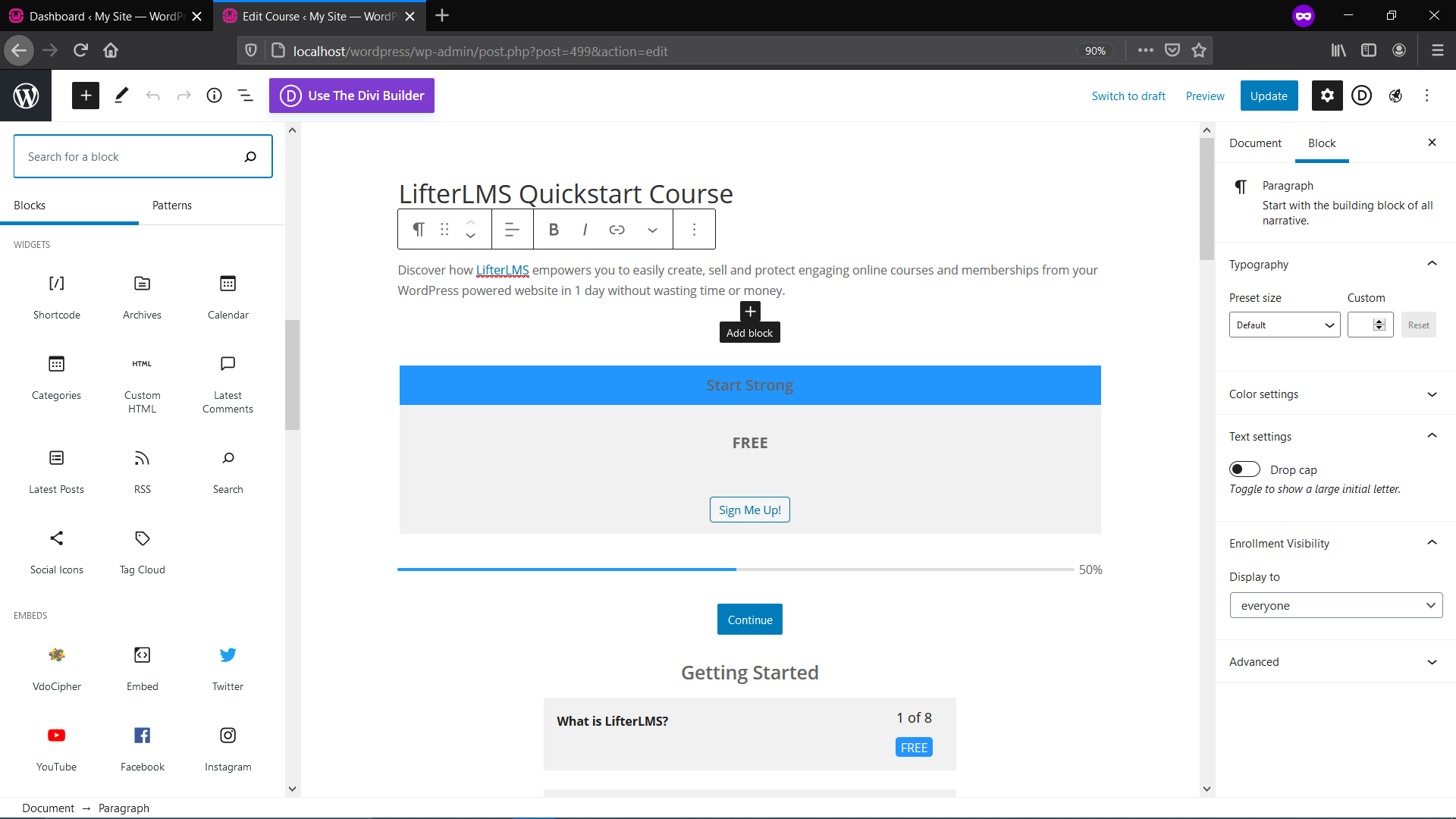The width and height of the screenshot is (1456, 819).
Task: Select Display to dropdown for everyone
Action: pyautogui.click(x=1334, y=605)
